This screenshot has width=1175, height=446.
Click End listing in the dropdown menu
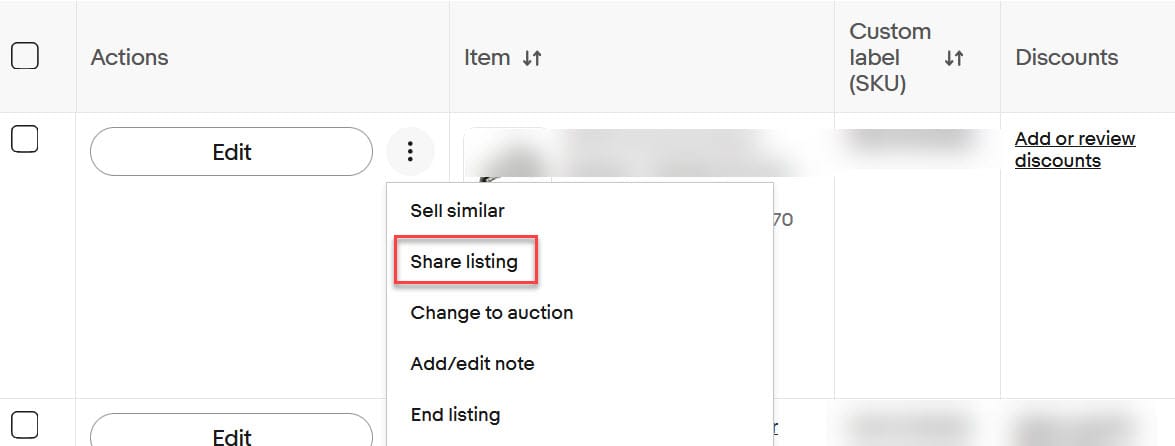(x=455, y=414)
